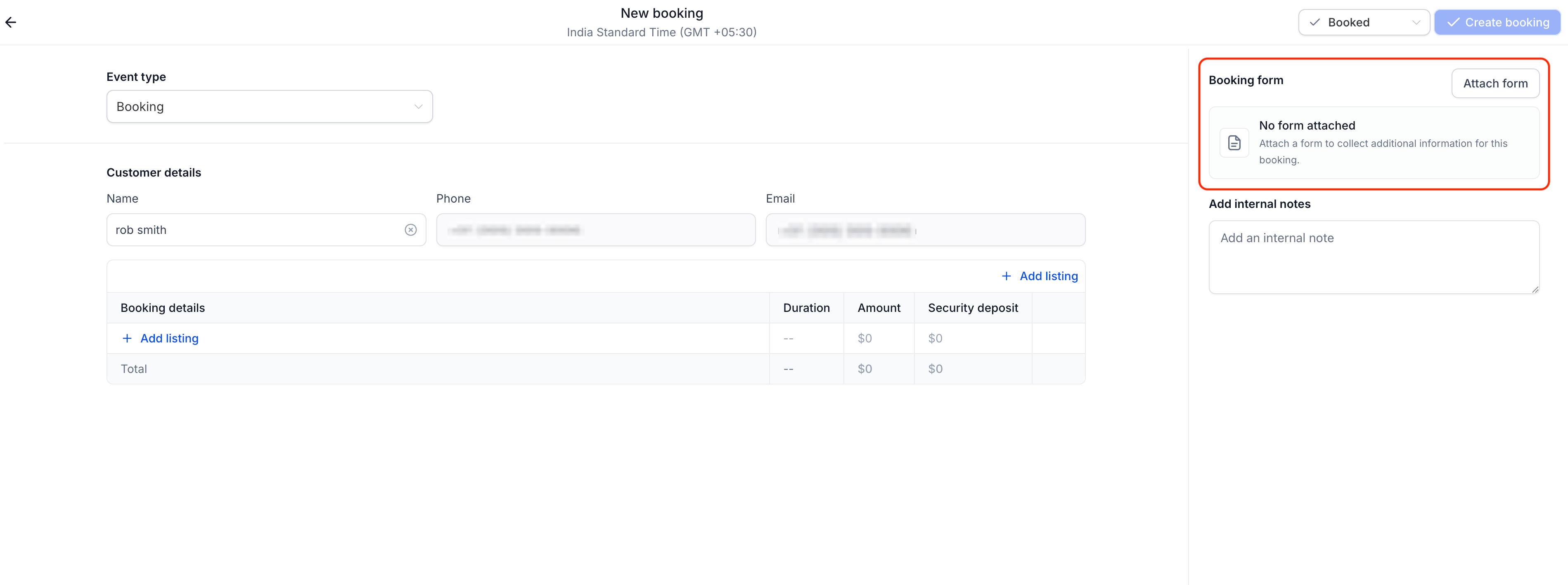
Task: Click the Security deposit column header
Action: click(973, 308)
